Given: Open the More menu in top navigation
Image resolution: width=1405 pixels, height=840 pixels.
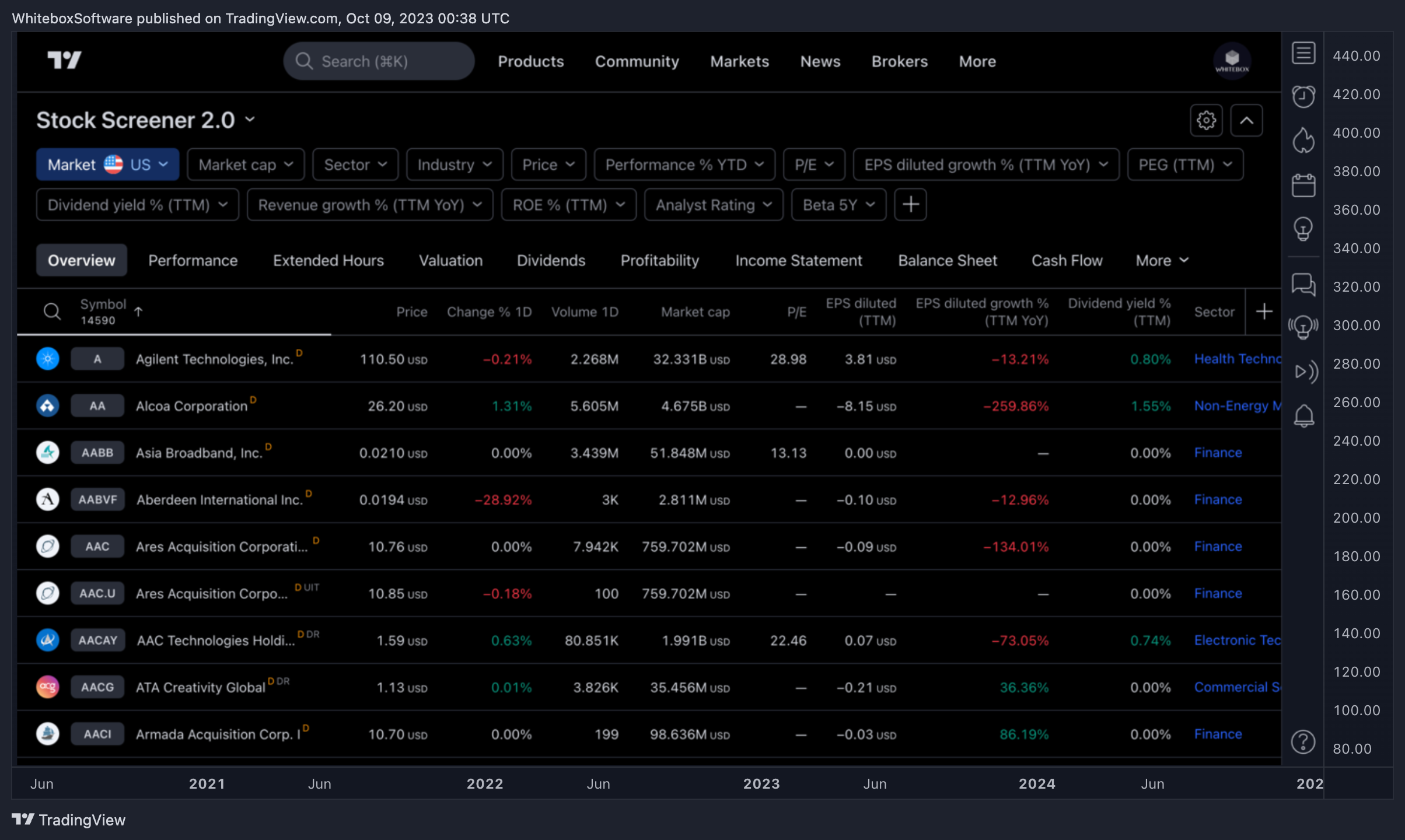Looking at the screenshot, I should [x=977, y=61].
